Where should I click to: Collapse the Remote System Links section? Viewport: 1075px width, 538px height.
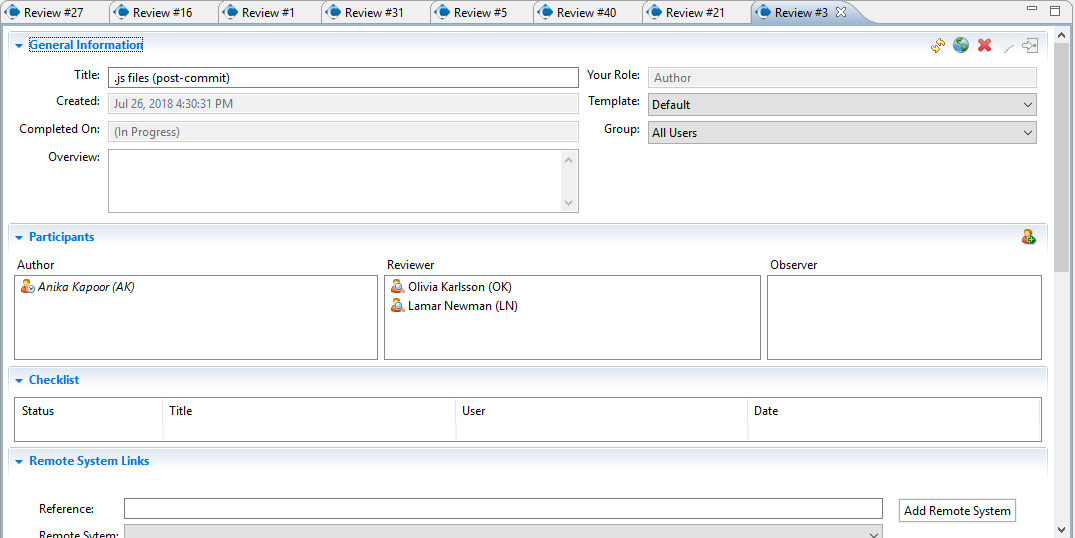tap(19, 462)
